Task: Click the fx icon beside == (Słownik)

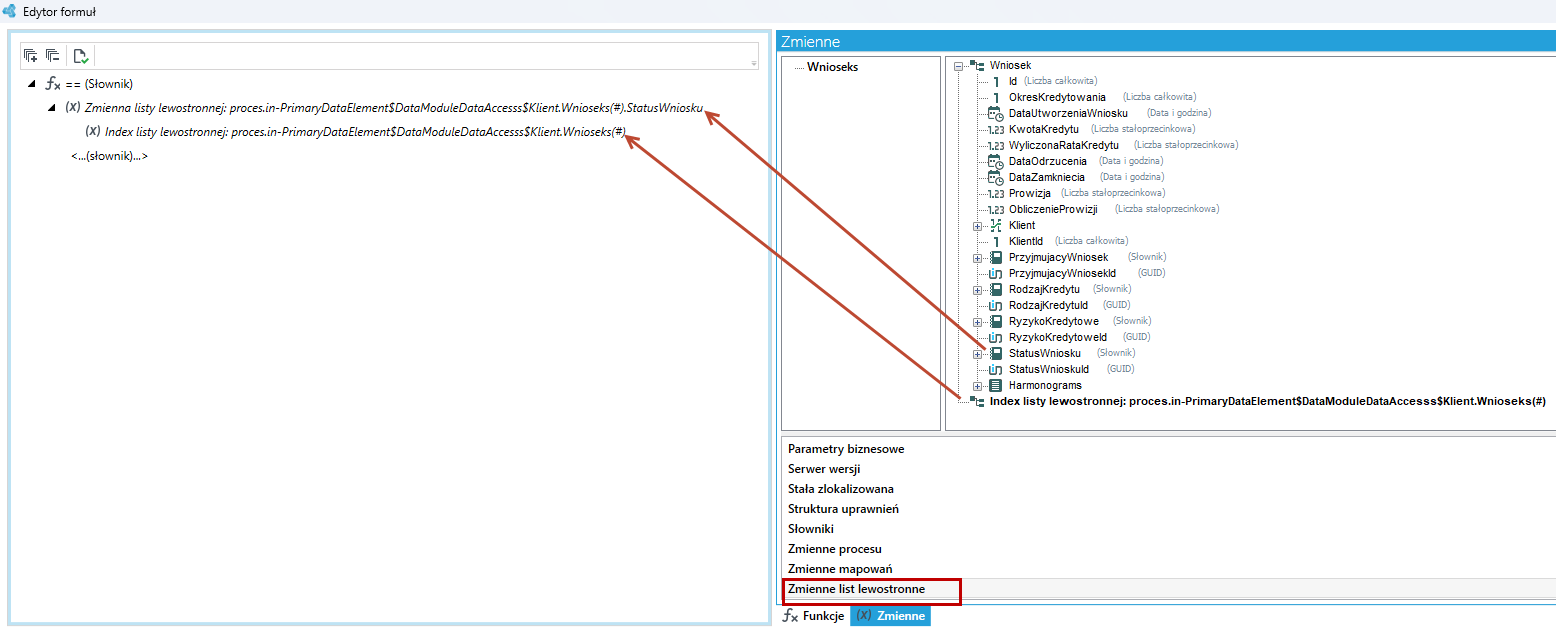Action: (x=54, y=84)
